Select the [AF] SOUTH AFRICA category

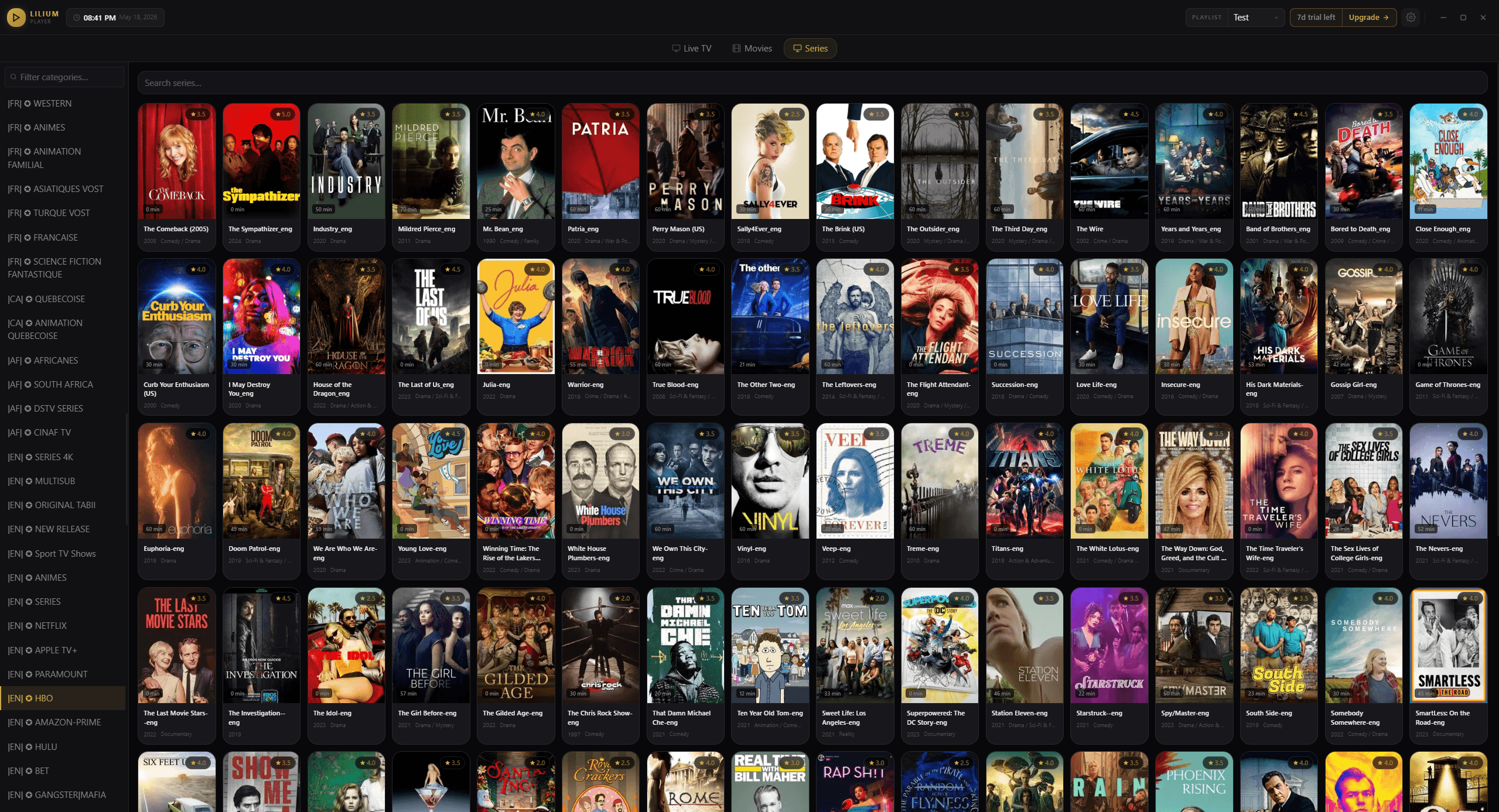pyautogui.click(x=63, y=384)
